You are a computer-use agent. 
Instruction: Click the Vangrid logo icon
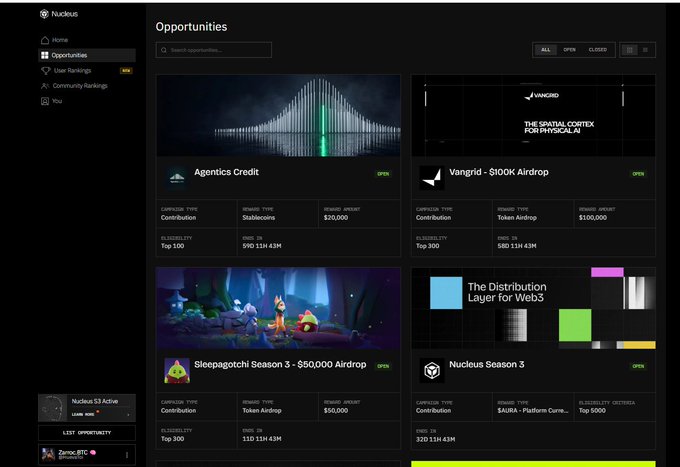point(432,177)
